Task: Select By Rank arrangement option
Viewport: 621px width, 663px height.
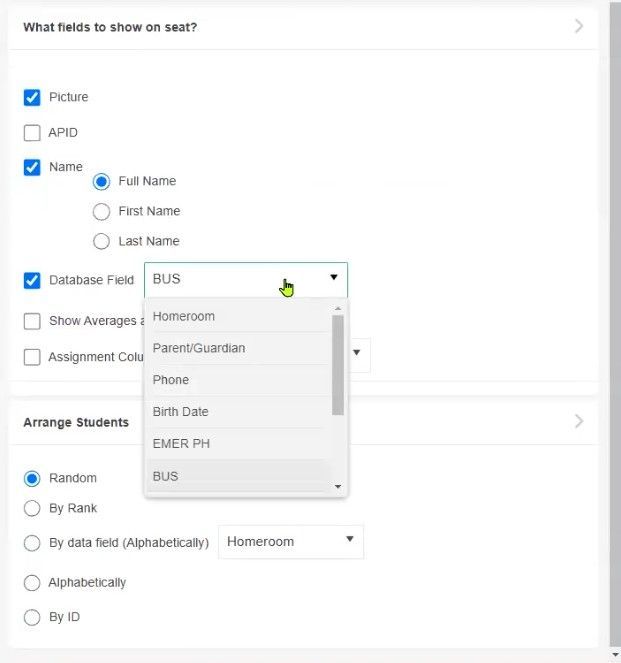Action: click(32, 508)
